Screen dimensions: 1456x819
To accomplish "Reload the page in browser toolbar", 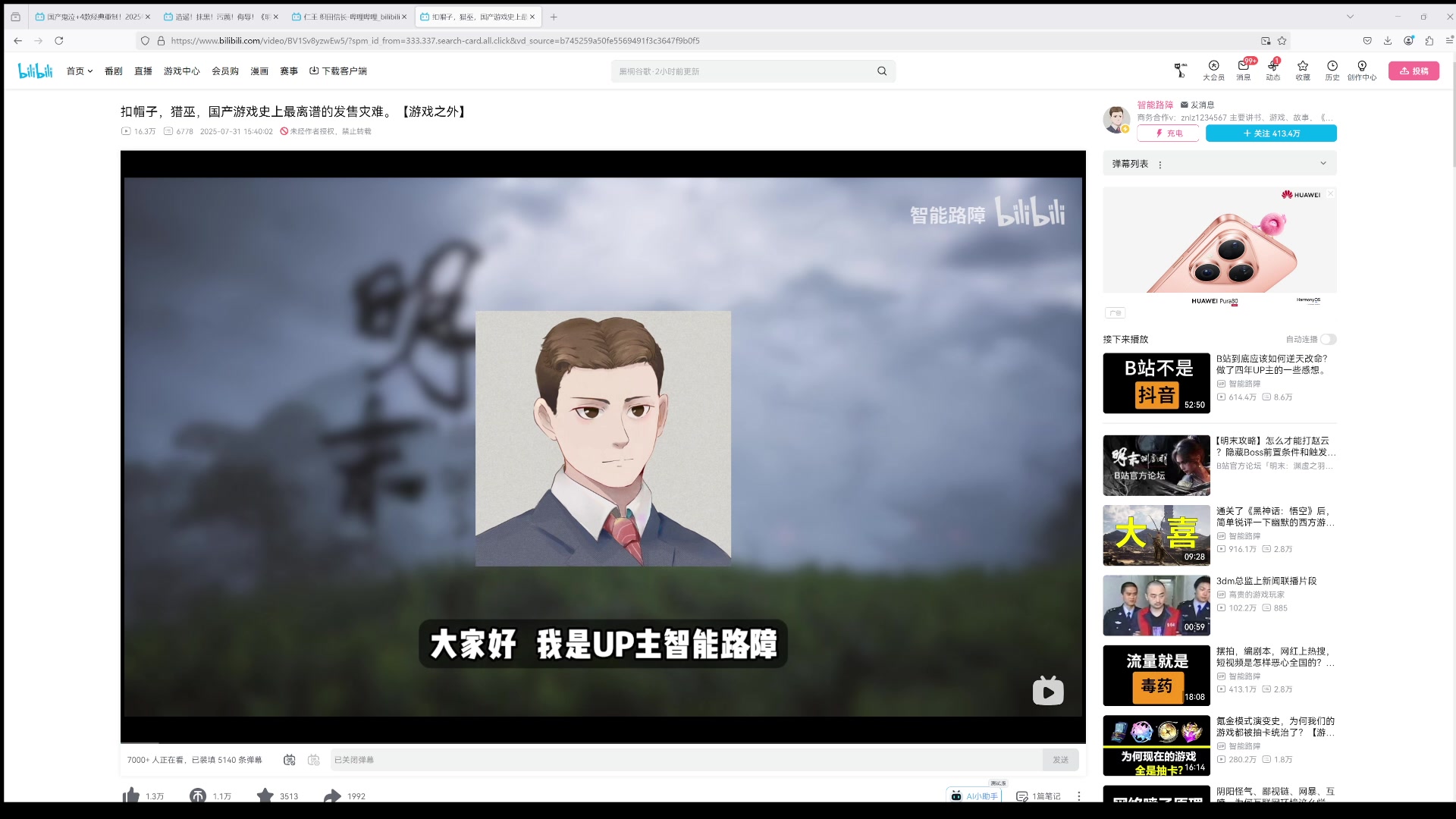I will pos(58,41).
